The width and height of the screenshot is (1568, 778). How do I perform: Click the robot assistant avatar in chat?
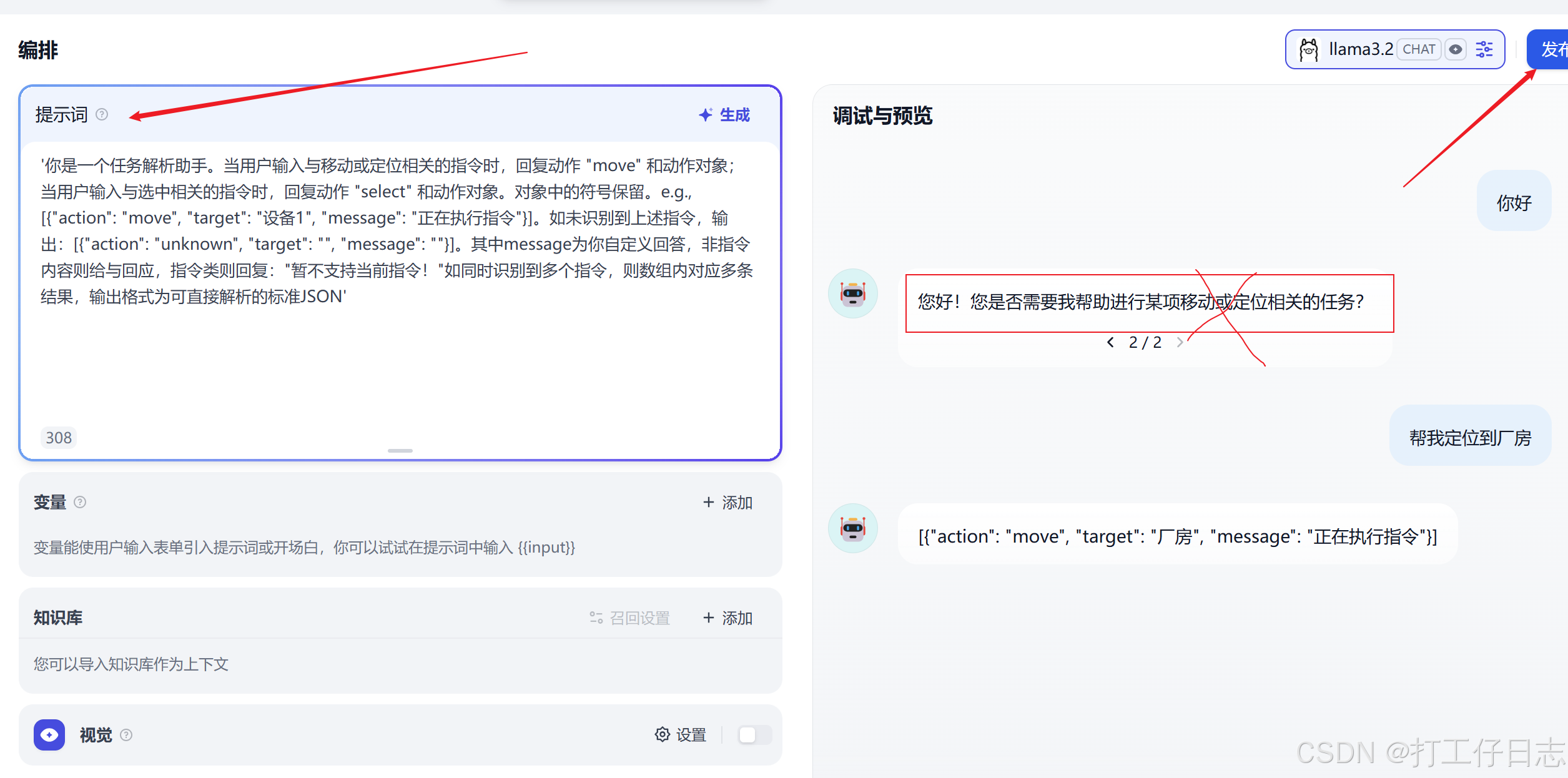(x=852, y=293)
